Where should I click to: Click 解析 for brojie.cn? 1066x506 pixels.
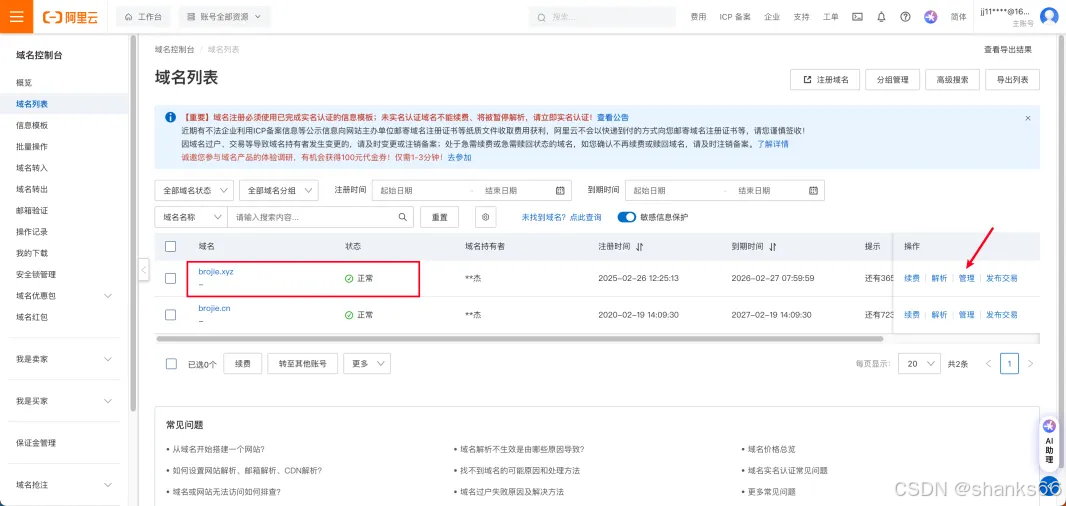pyautogui.click(x=940, y=315)
